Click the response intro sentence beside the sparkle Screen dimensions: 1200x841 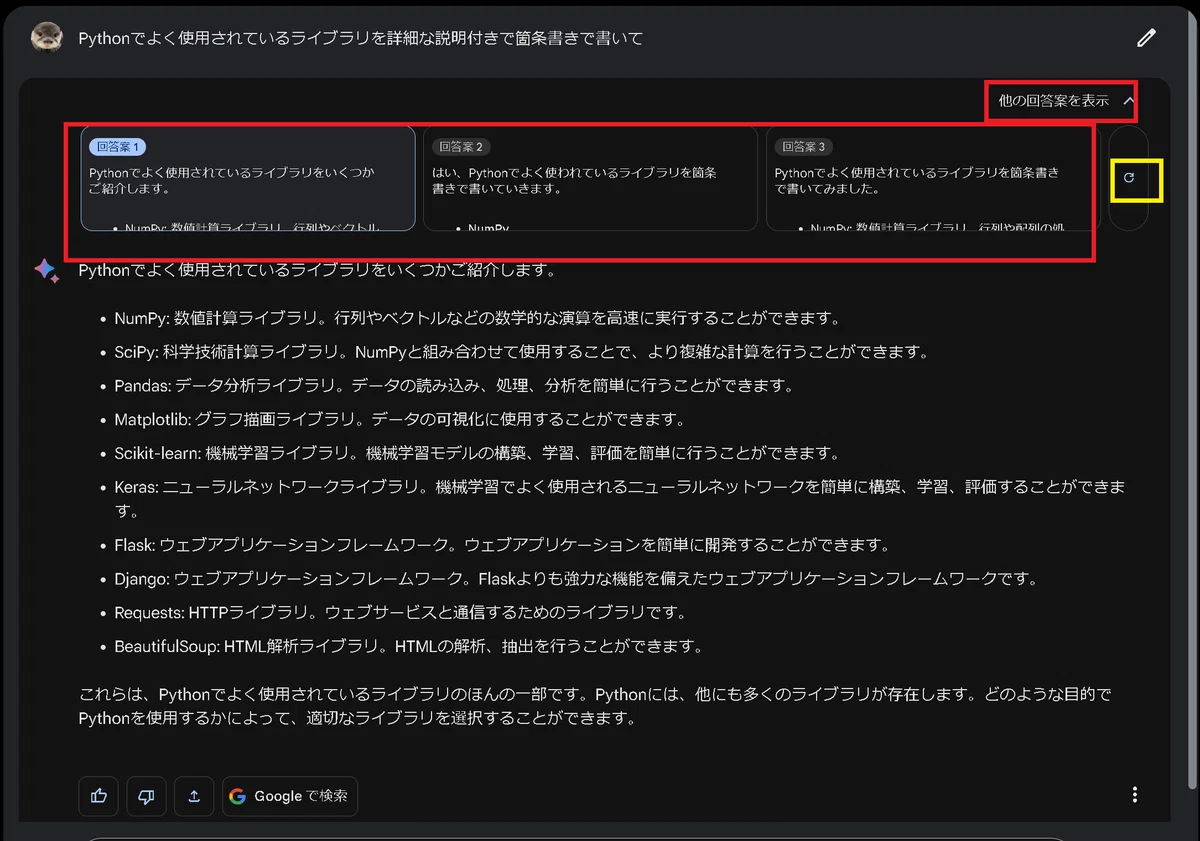click(317, 270)
